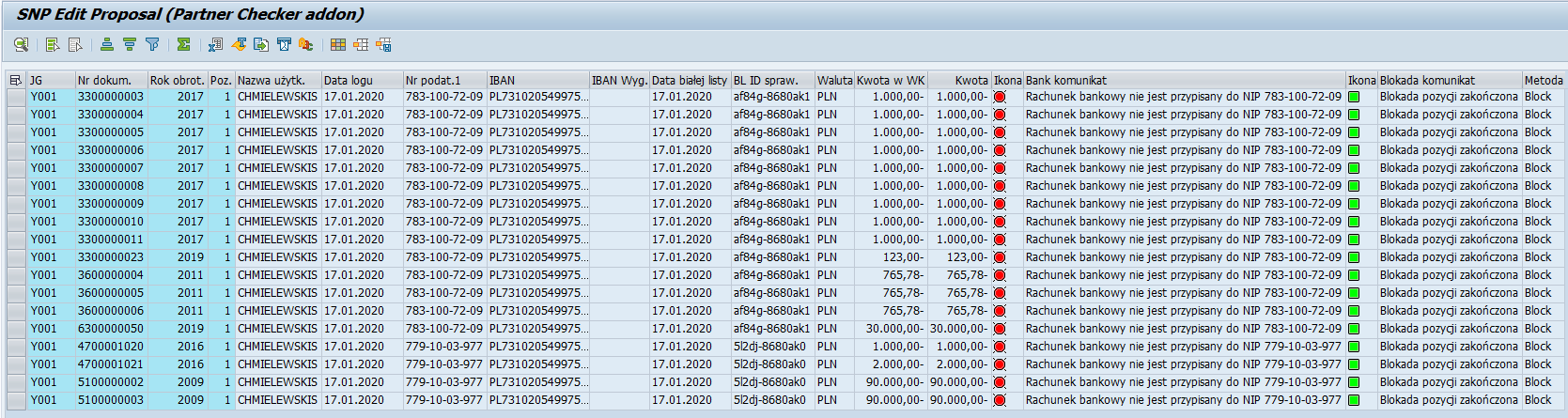Mark the row selector for document 5100000003
The image size is (1568, 418).
16,400
